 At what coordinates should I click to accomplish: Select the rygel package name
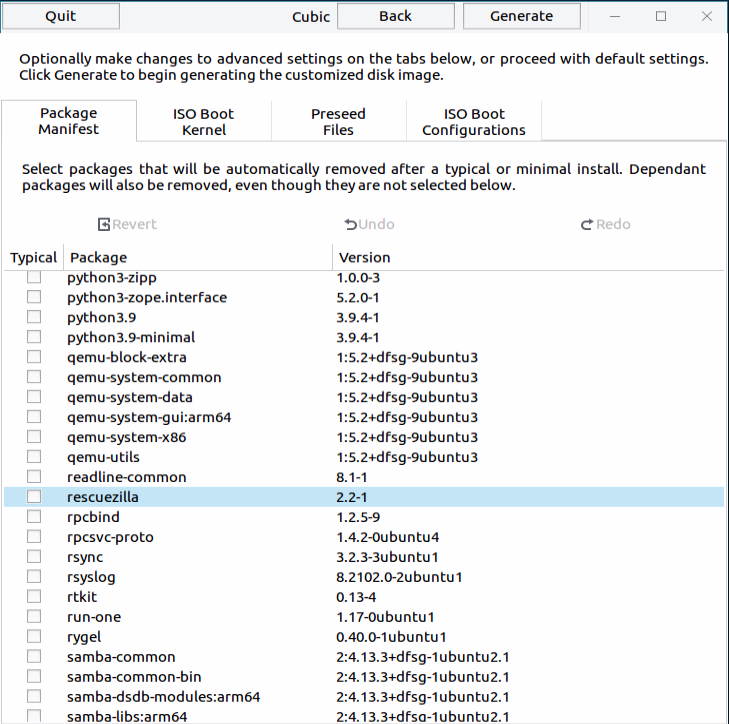[84, 637]
